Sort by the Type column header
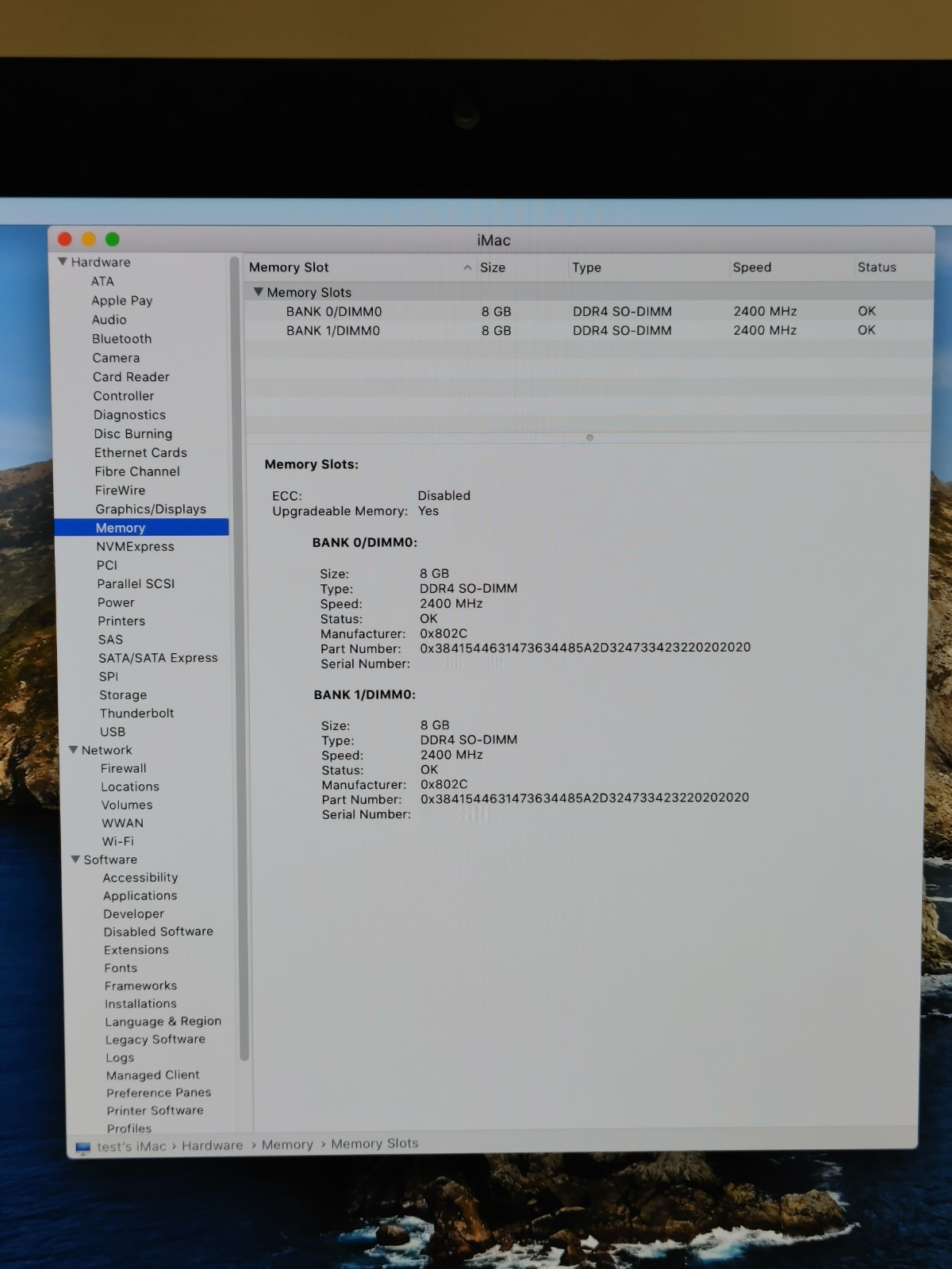 586,267
